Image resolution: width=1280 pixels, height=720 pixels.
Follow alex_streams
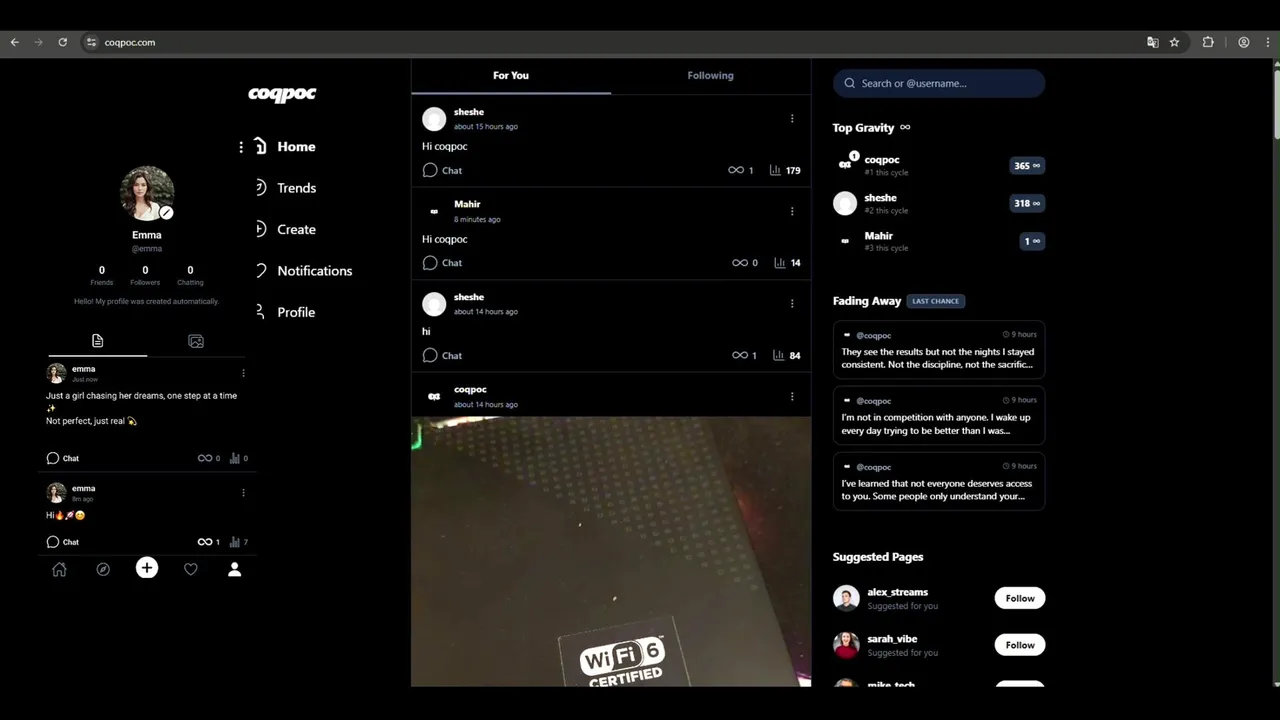pos(1020,598)
